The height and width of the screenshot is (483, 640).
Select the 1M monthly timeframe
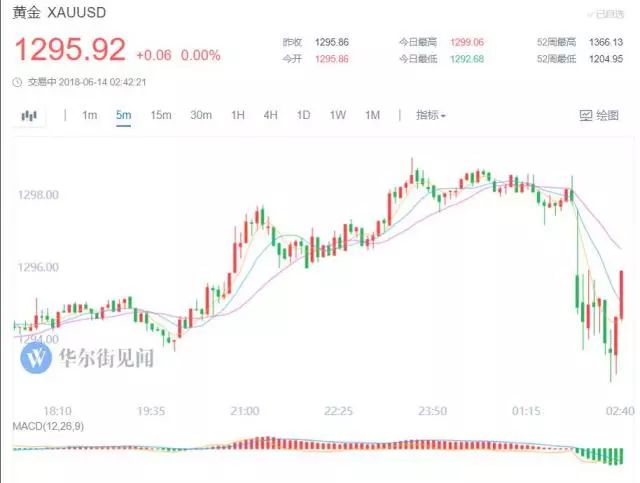(373, 116)
